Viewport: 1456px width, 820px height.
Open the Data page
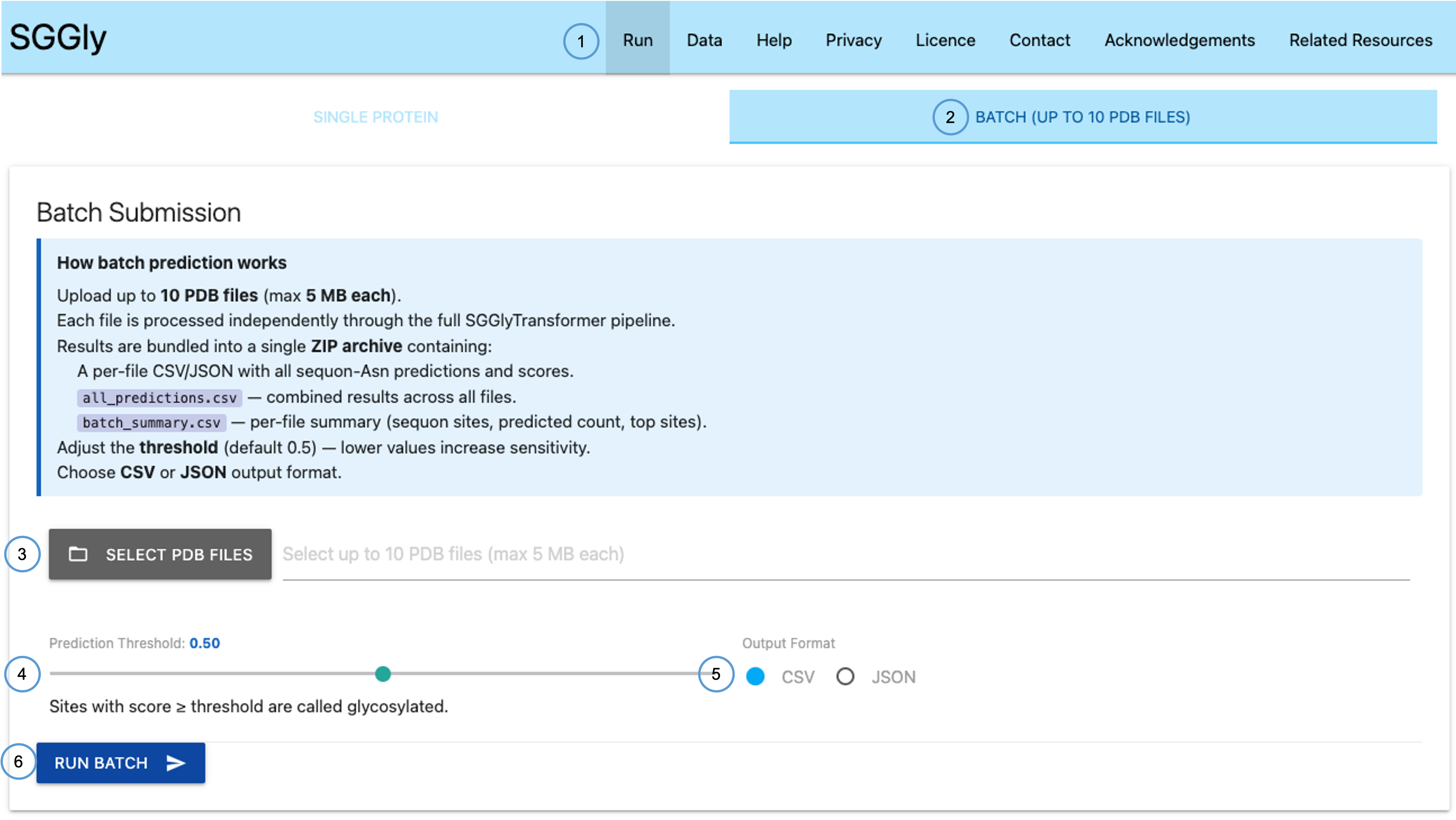tap(704, 40)
